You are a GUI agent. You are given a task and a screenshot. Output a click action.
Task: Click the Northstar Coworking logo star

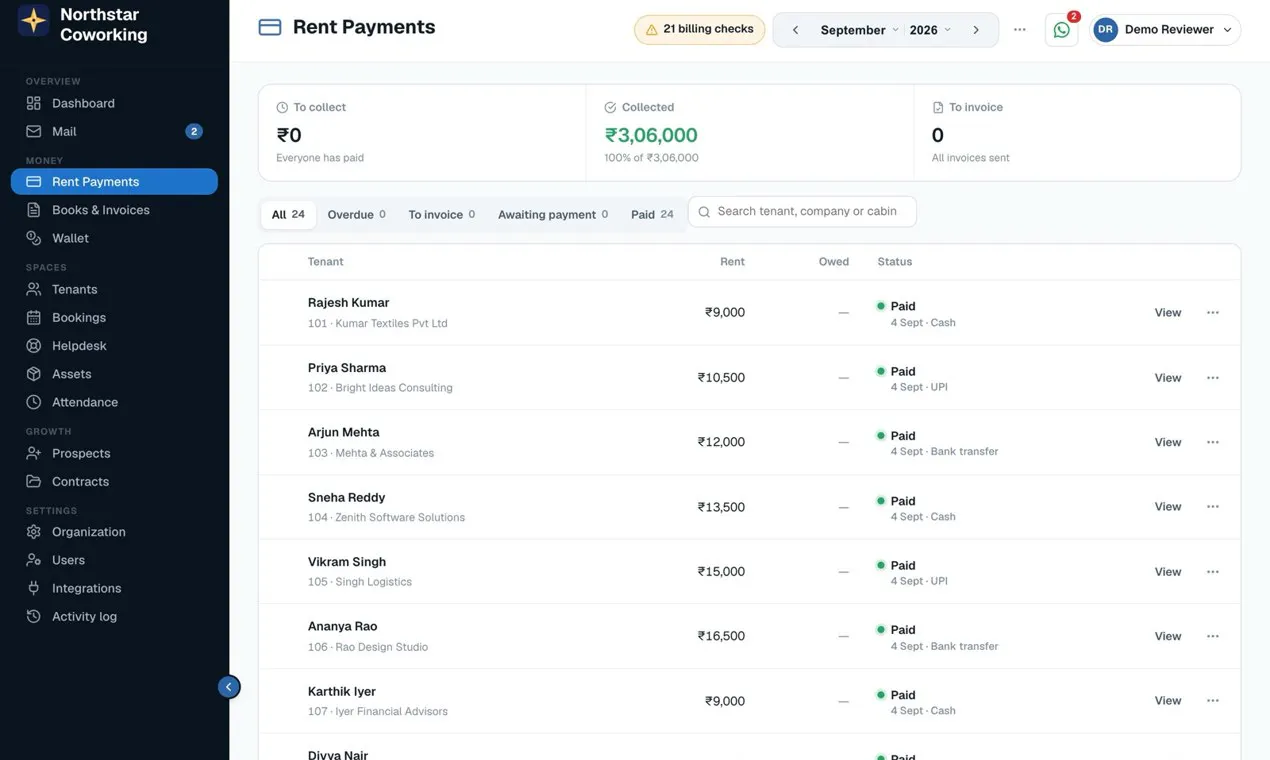pos(33,21)
